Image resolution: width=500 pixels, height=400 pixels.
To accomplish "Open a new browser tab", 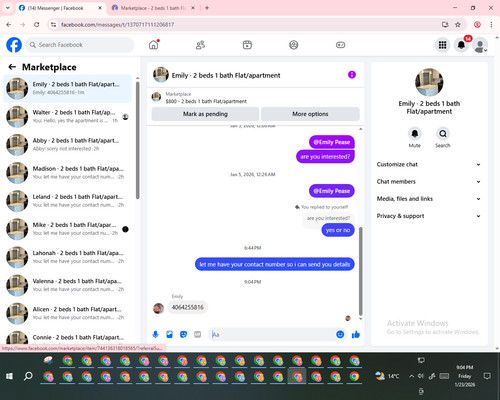I will coord(207,8).
